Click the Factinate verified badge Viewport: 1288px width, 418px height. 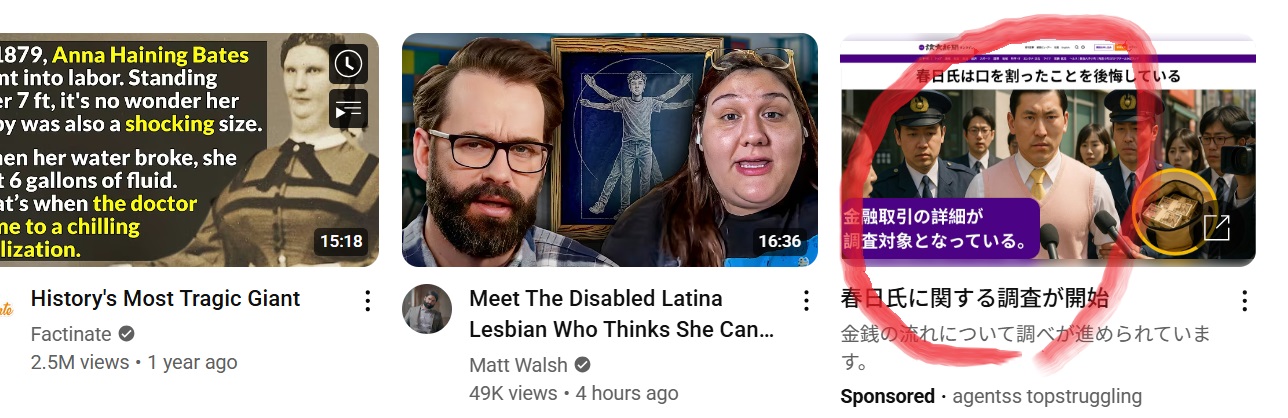click(127, 334)
